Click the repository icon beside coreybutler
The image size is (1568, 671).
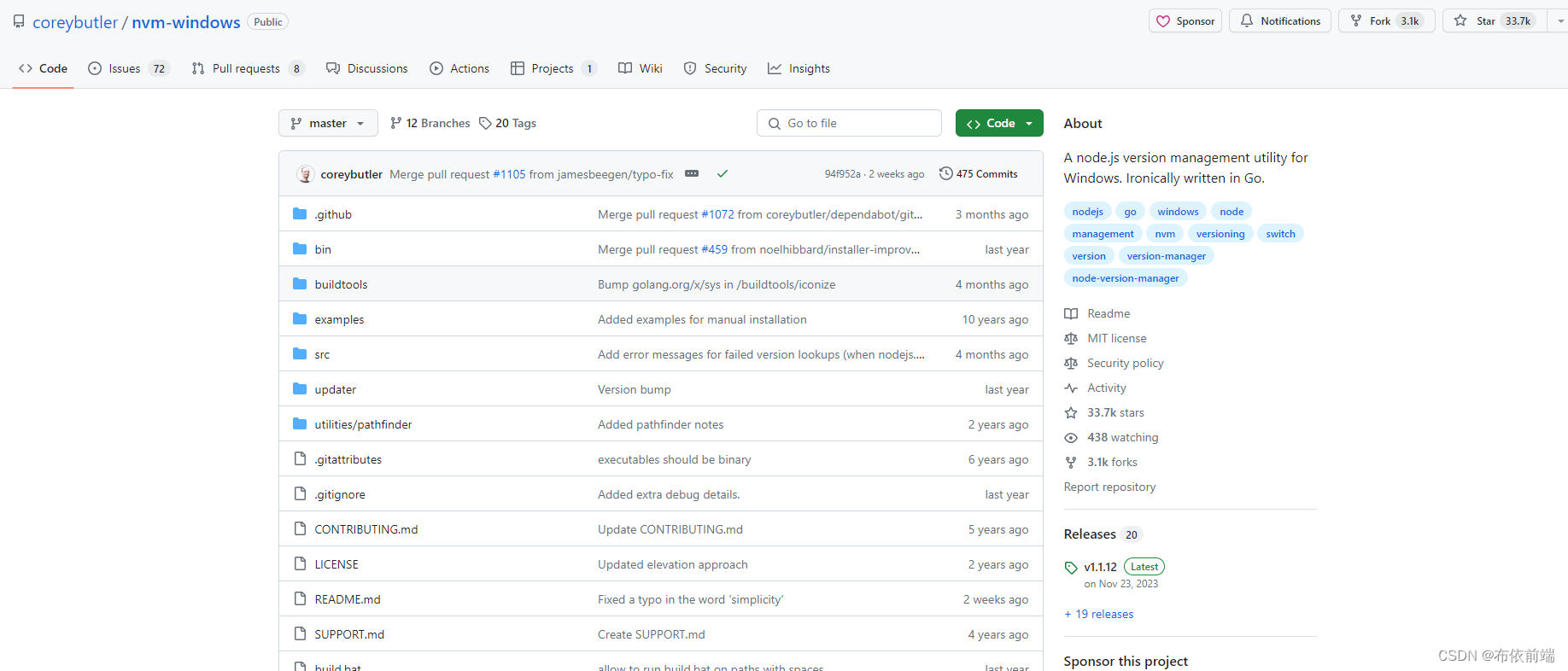19,21
